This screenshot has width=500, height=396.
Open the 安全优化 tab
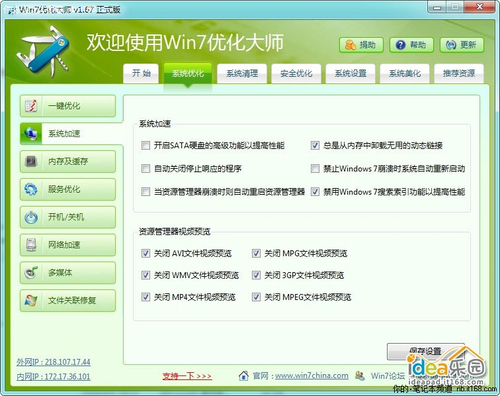296,73
